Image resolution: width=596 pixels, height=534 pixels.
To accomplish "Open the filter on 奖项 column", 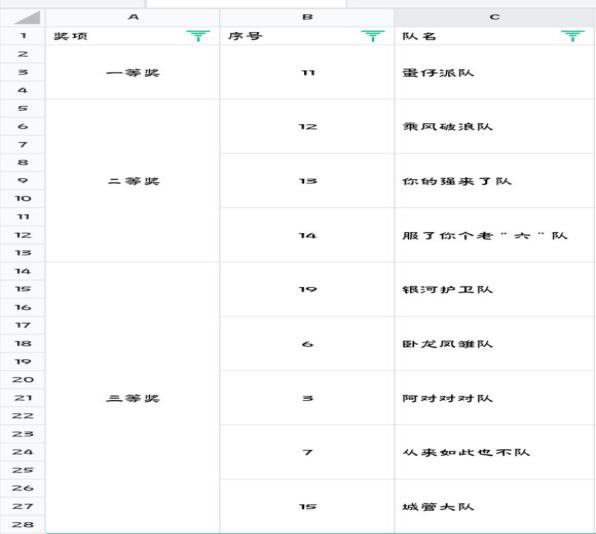I will click(198, 36).
